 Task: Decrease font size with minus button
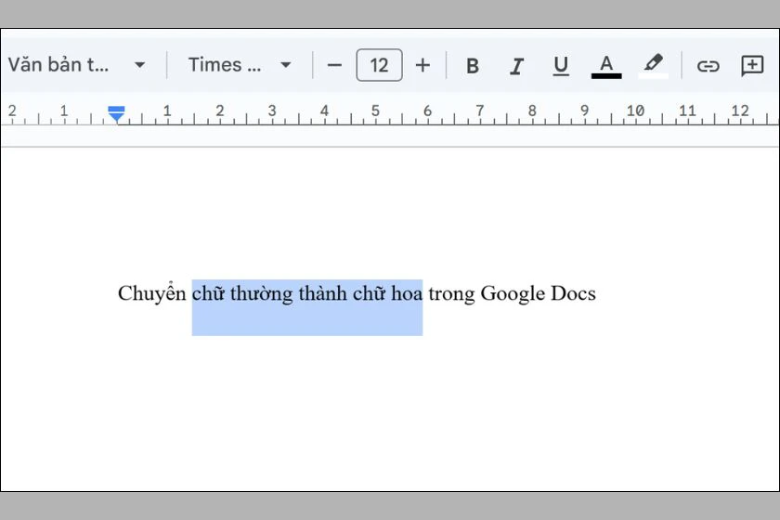pyautogui.click(x=334, y=65)
